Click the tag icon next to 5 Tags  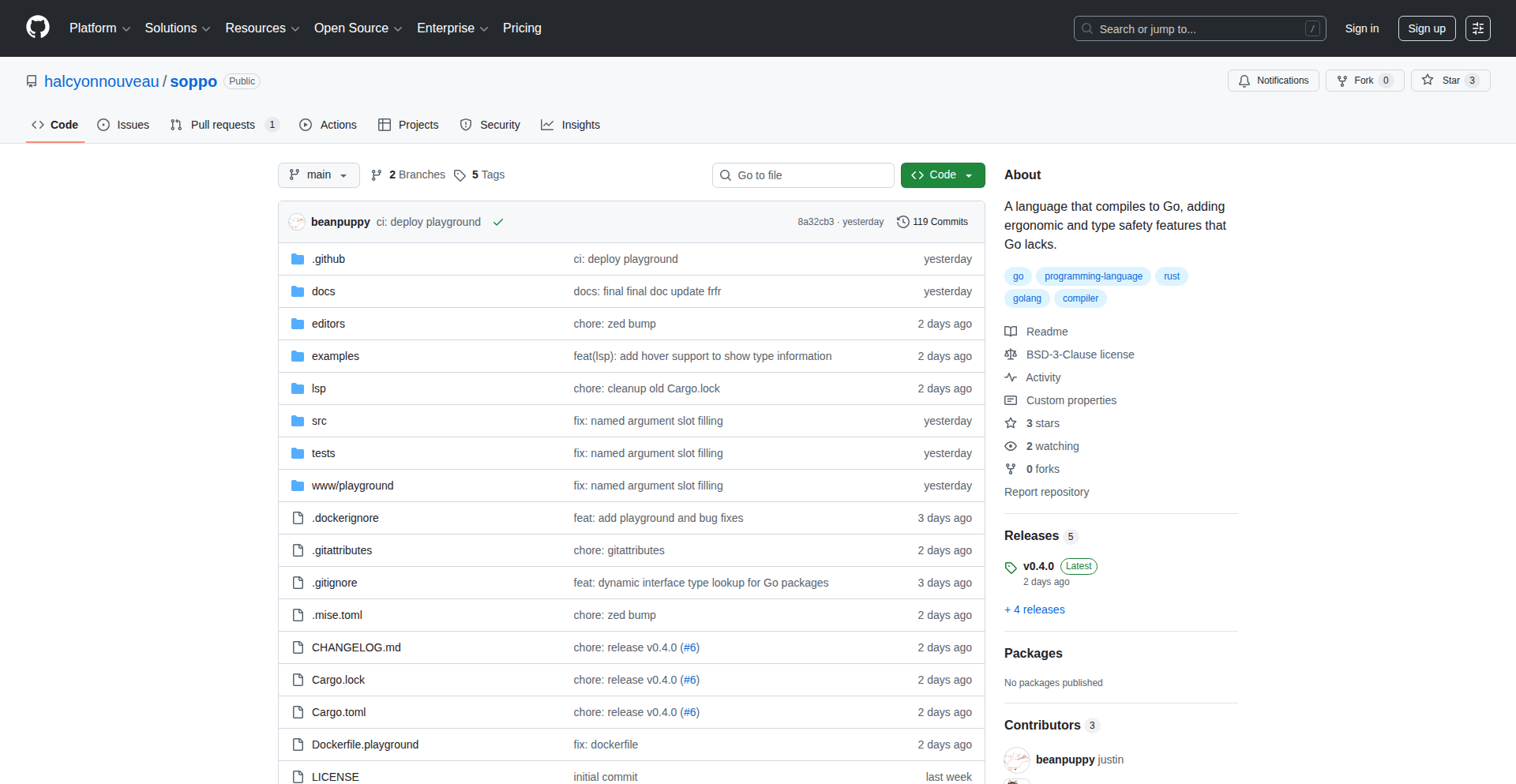460,175
